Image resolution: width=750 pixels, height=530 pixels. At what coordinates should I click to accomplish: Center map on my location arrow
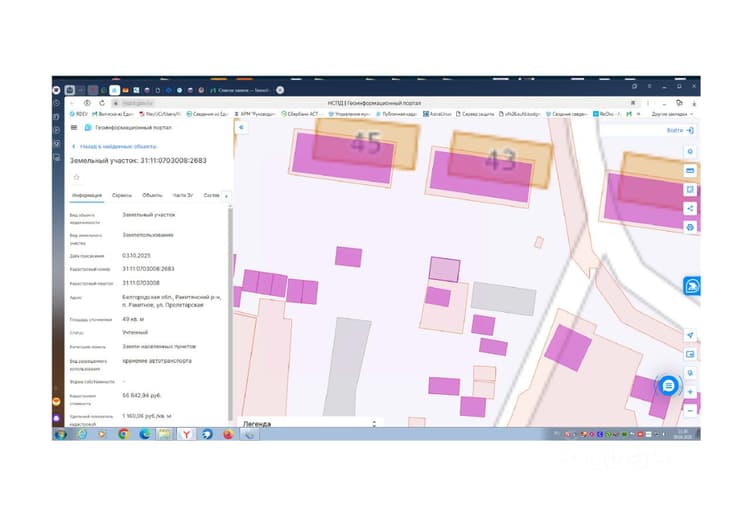[690, 335]
